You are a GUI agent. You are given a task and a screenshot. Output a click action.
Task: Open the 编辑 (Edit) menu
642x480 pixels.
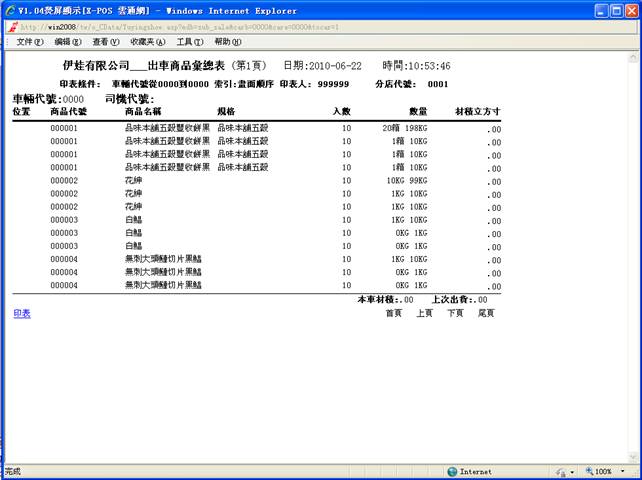(69, 42)
